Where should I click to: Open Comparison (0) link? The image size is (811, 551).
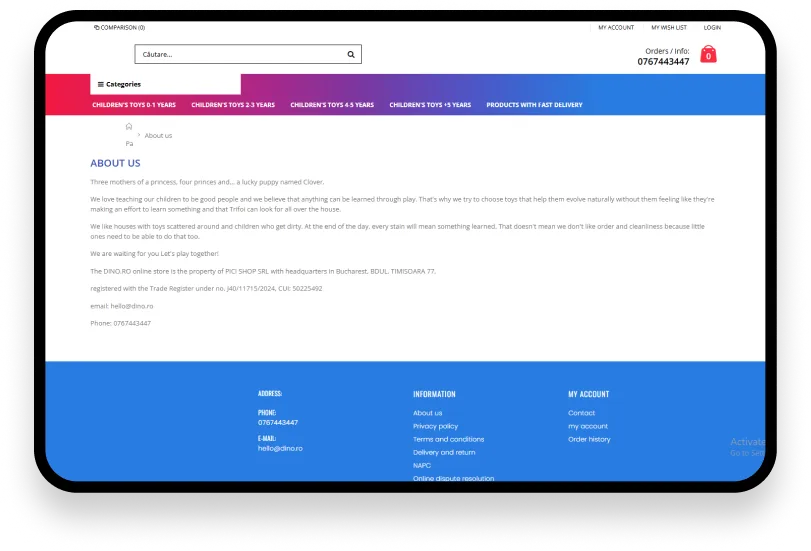[119, 27]
